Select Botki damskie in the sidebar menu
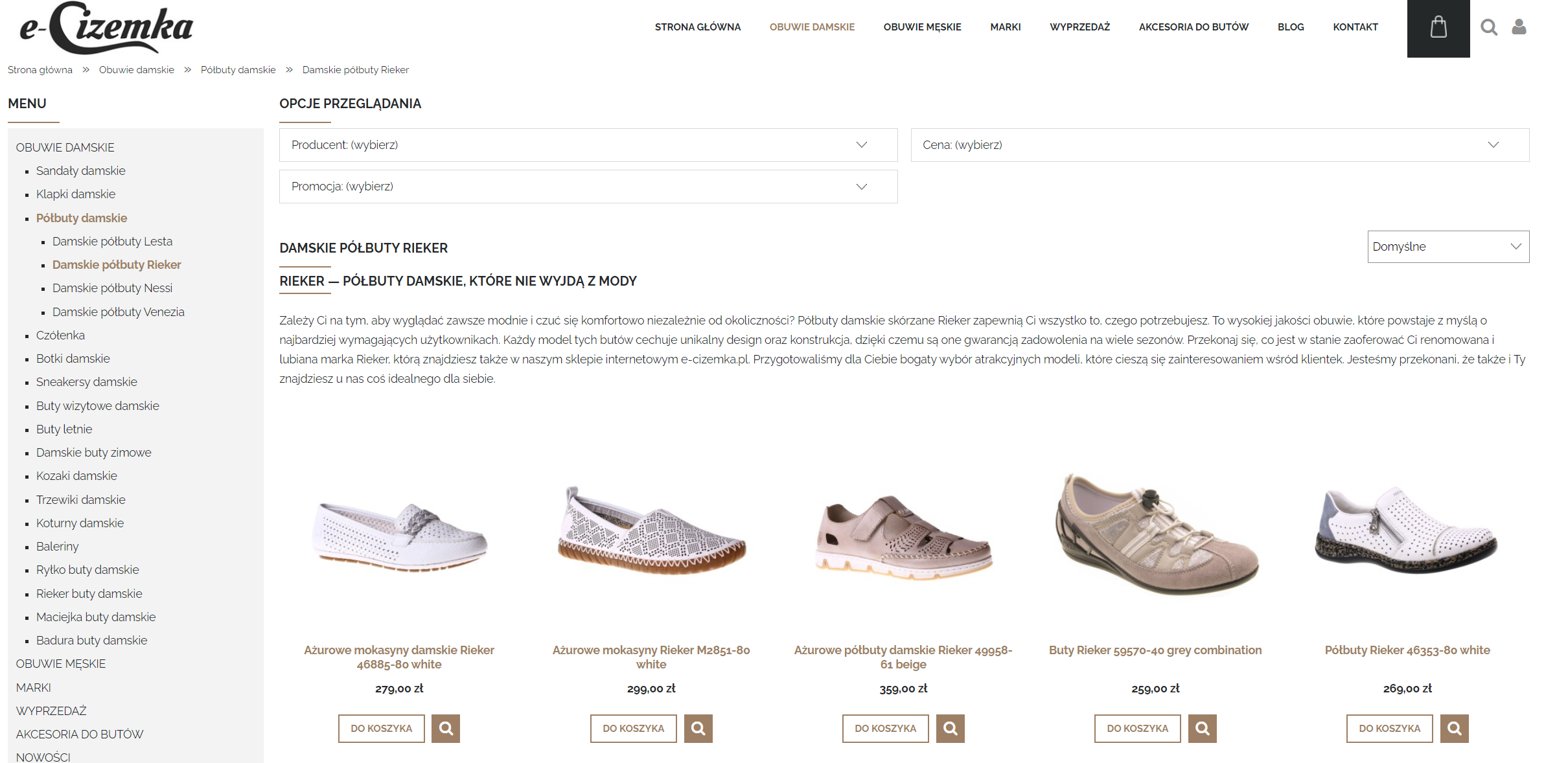The width and height of the screenshot is (1568, 763). tap(73, 359)
